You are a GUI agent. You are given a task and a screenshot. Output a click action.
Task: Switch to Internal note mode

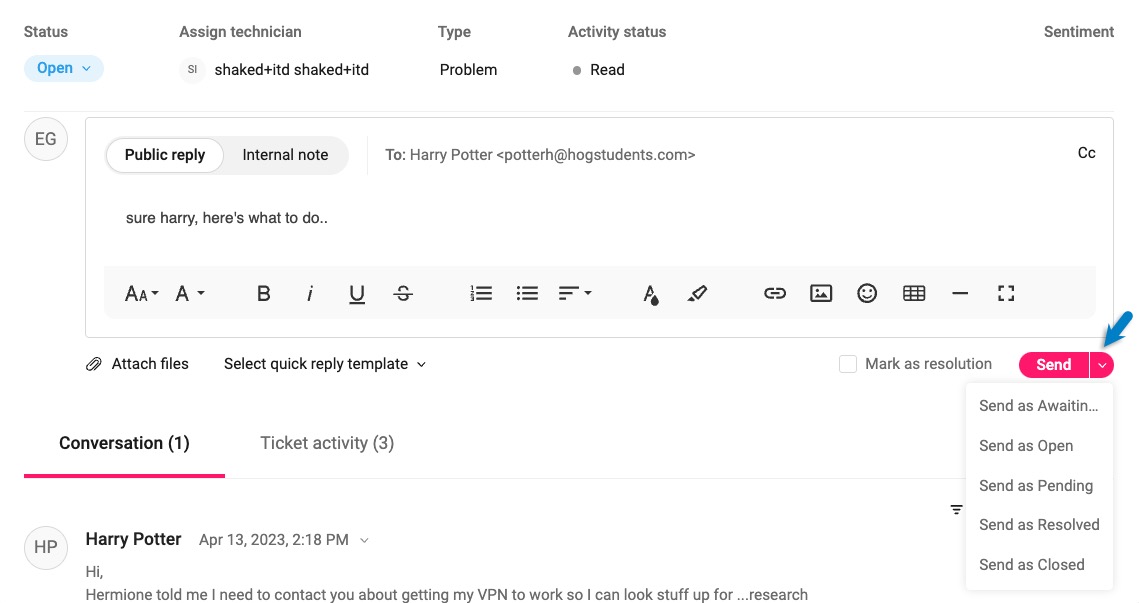pos(285,155)
